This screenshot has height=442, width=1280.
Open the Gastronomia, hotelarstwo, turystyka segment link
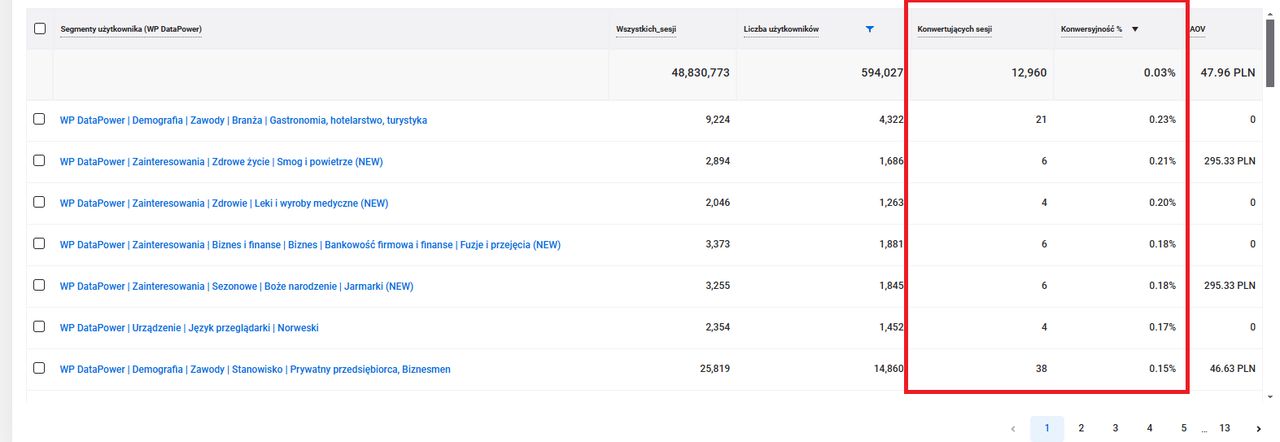[244, 120]
